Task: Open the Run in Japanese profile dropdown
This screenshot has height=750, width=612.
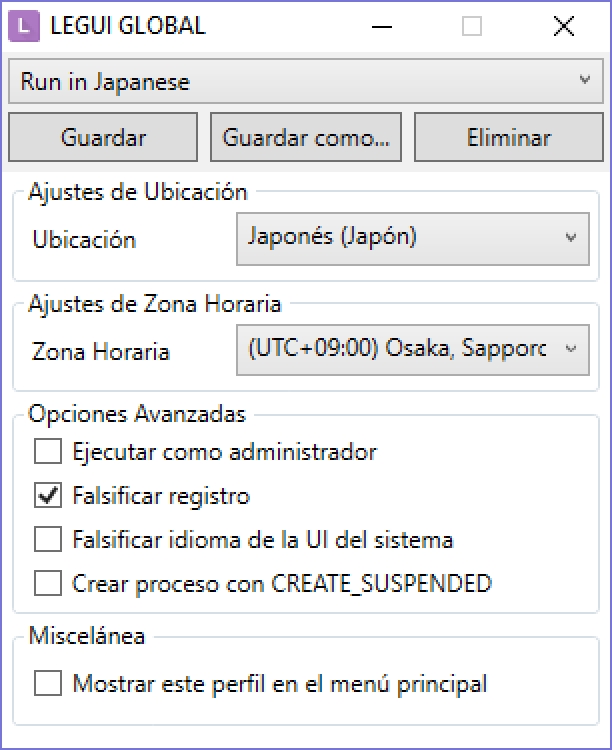Action: coord(306,81)
